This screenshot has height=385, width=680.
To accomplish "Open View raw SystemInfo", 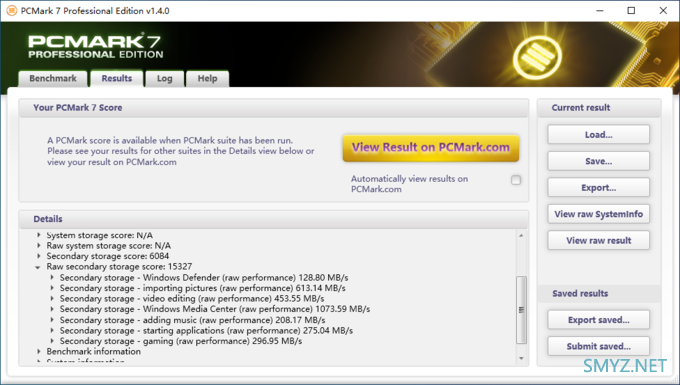I will [598, 214].
